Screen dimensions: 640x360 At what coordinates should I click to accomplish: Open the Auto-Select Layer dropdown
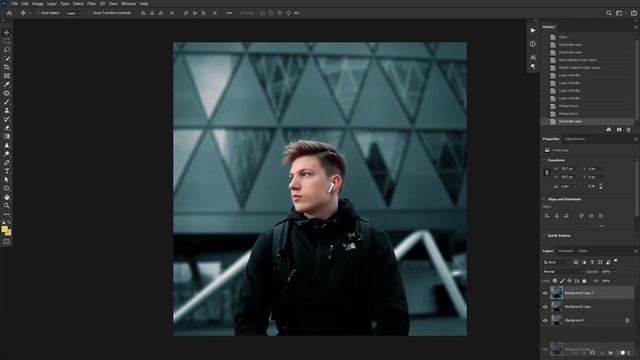click(73, 13)
